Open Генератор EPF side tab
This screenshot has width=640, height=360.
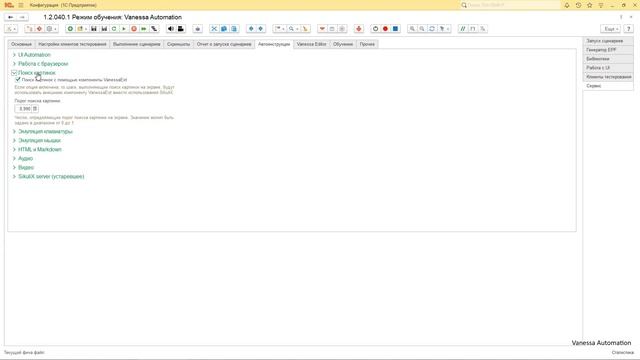click(608, 50)
